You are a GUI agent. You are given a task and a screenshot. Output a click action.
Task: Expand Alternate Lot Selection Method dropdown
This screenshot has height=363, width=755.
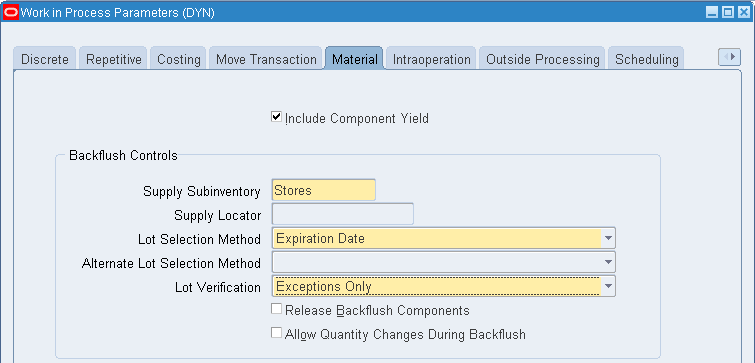tap(608, 262)
